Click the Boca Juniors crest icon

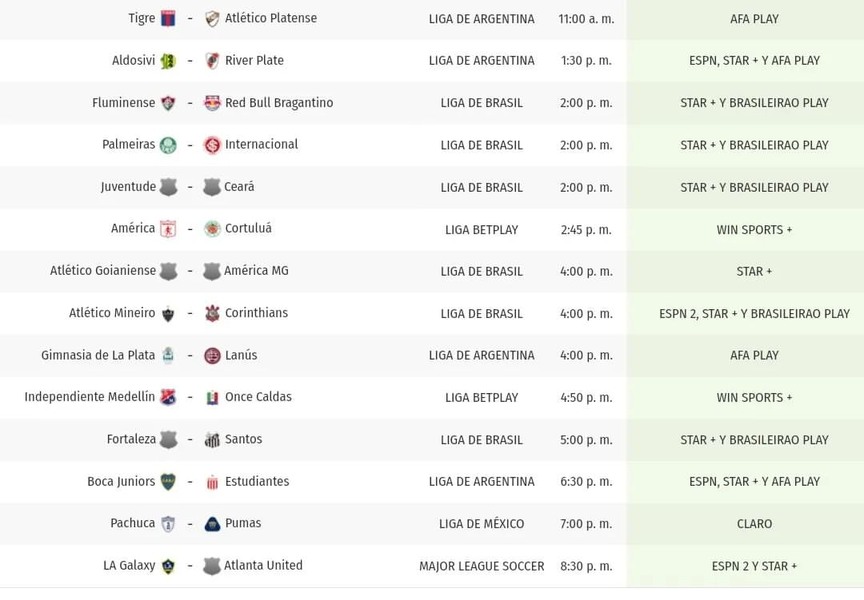tap(168, 482)
